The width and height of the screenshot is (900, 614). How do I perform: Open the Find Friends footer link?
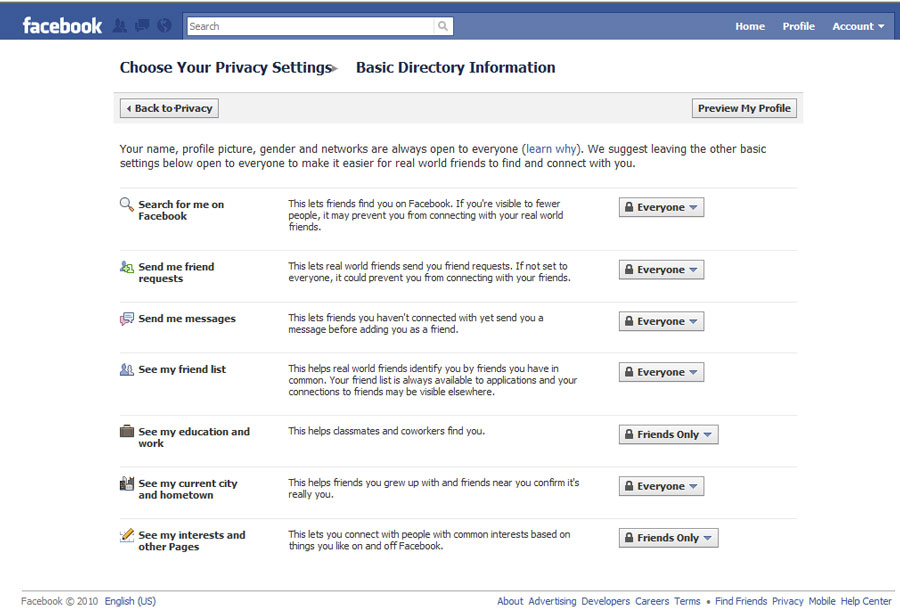click(741, 601)
